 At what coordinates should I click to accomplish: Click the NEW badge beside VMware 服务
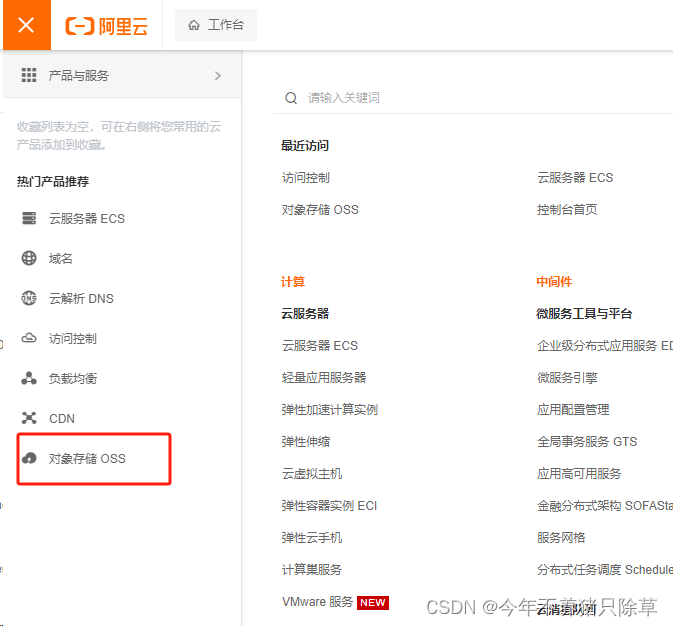(x=373, y=602)
